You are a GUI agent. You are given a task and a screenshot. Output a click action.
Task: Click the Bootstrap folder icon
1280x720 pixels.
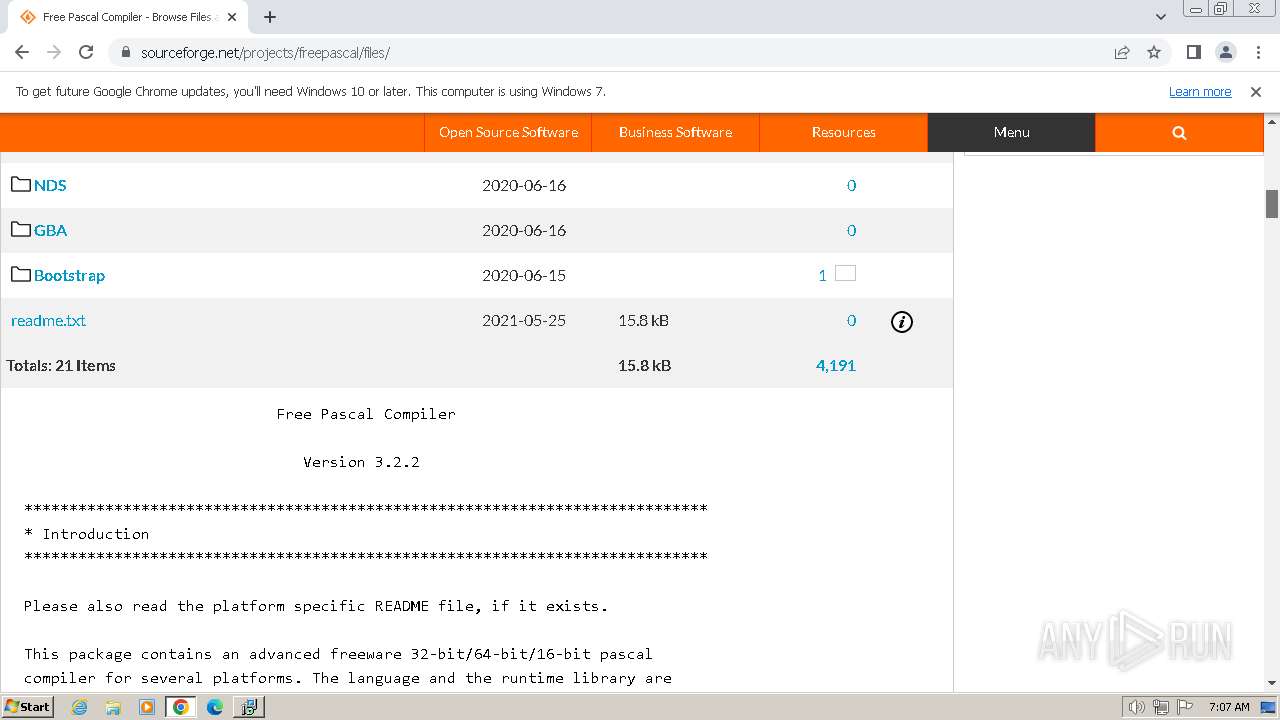(x=21, y=274)
